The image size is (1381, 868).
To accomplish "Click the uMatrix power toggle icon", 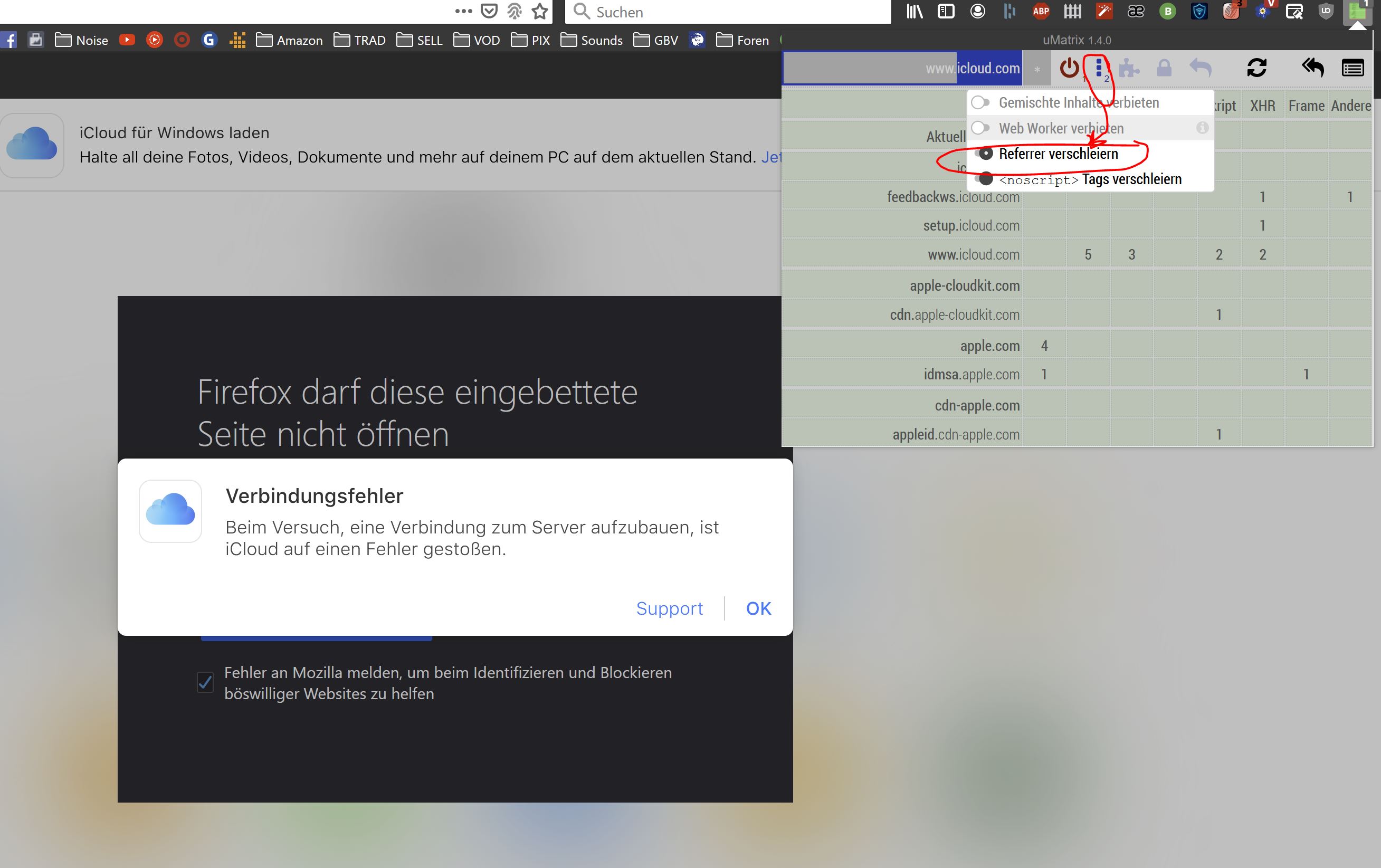I will point(1069,68).
